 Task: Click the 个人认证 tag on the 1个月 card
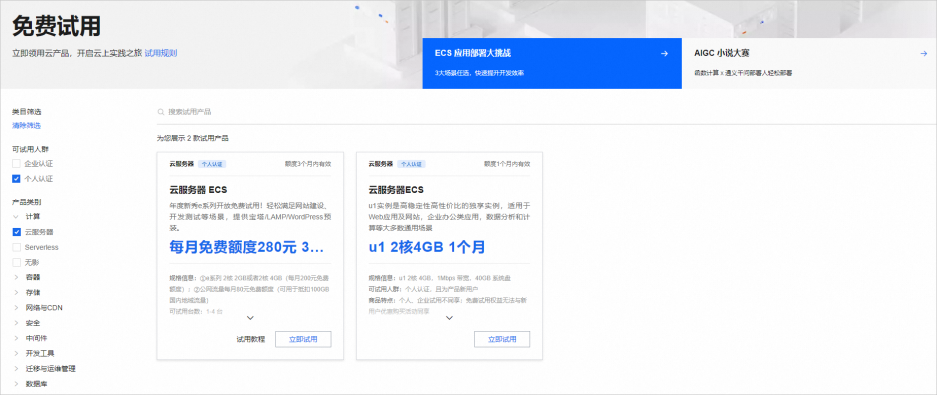coord(412,164)
